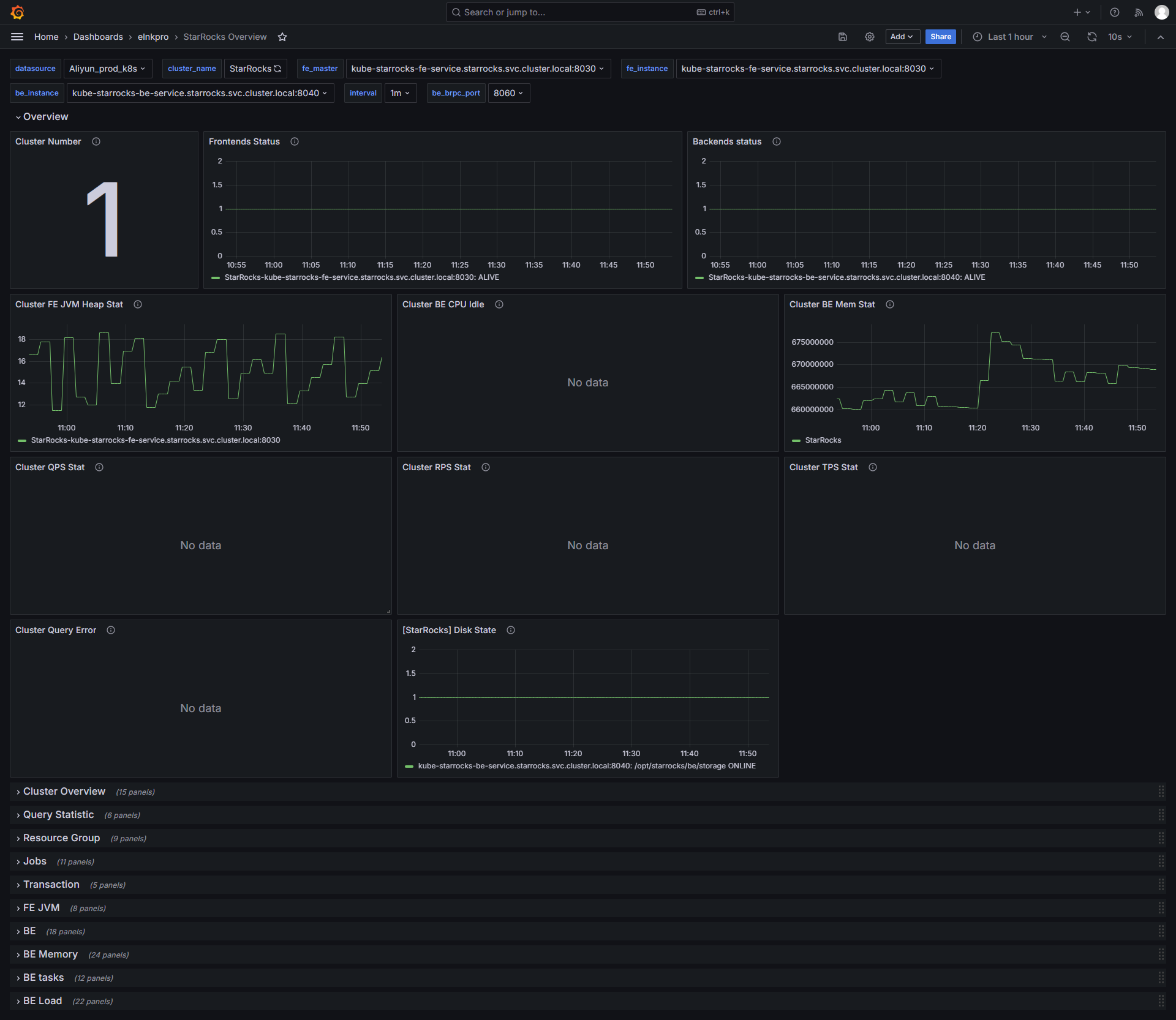Image resolution: width=1176 pixels, height=1020 pixels.
Task: Star the StarRocks Overview dashboard
Action: tap(282, 37)
